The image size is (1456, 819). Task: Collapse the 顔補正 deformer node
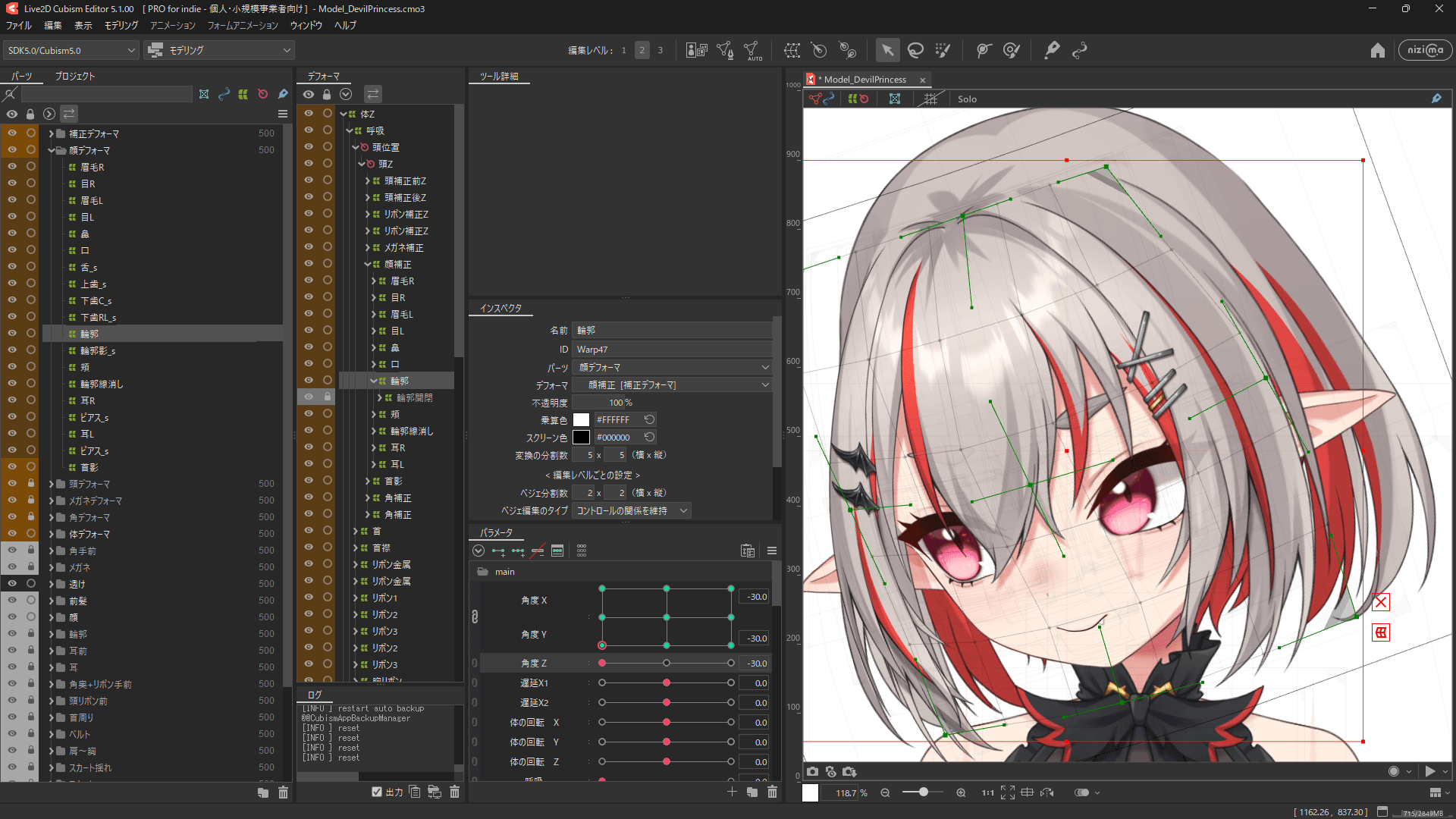coord(367,265)
